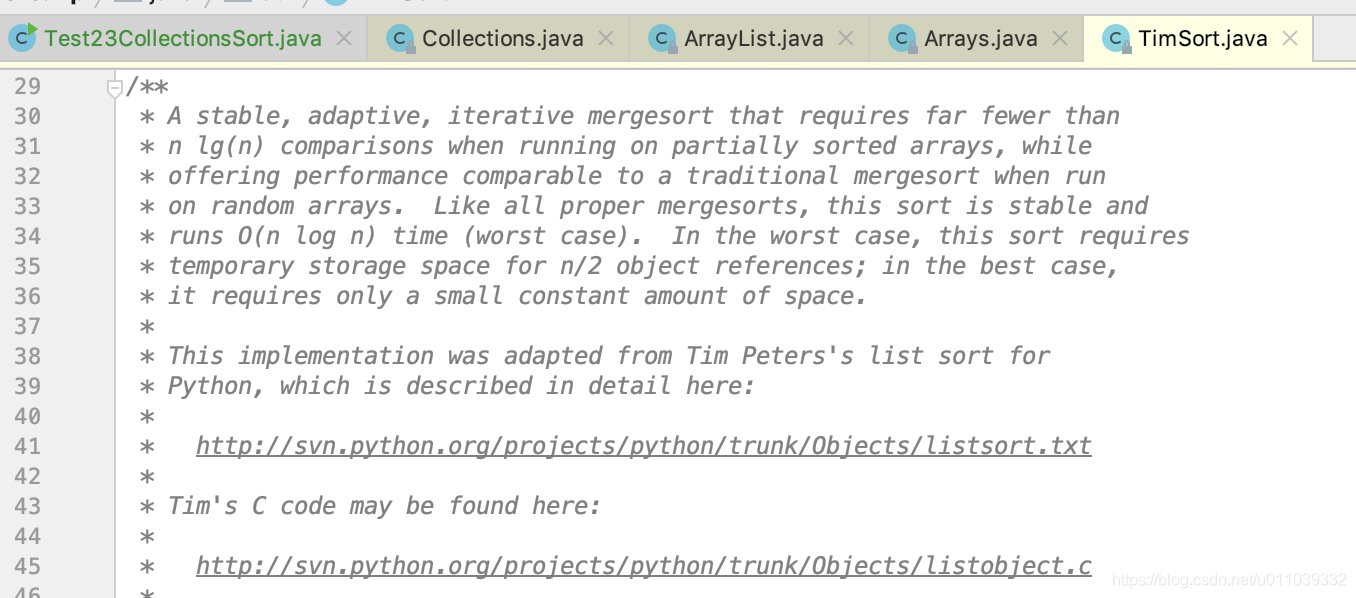
Task: Click the CSDN watermark link at bottom right
Action: pos(1228,577)
